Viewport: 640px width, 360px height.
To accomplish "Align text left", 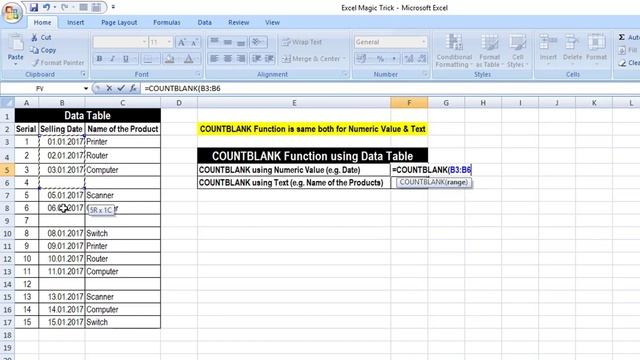I will pos(215,59).
